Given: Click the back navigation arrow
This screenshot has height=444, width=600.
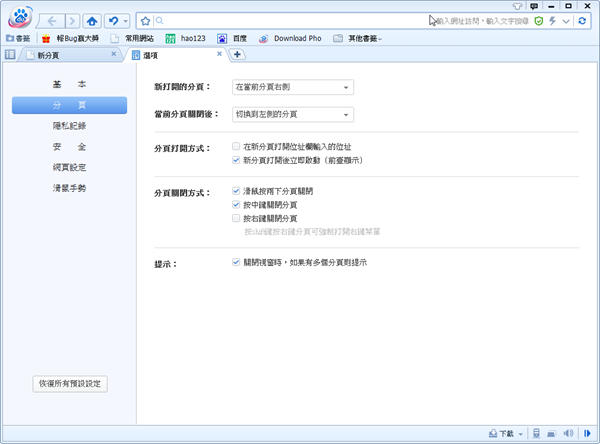Looking at the screenshot, I should click(x=50, y=20).
